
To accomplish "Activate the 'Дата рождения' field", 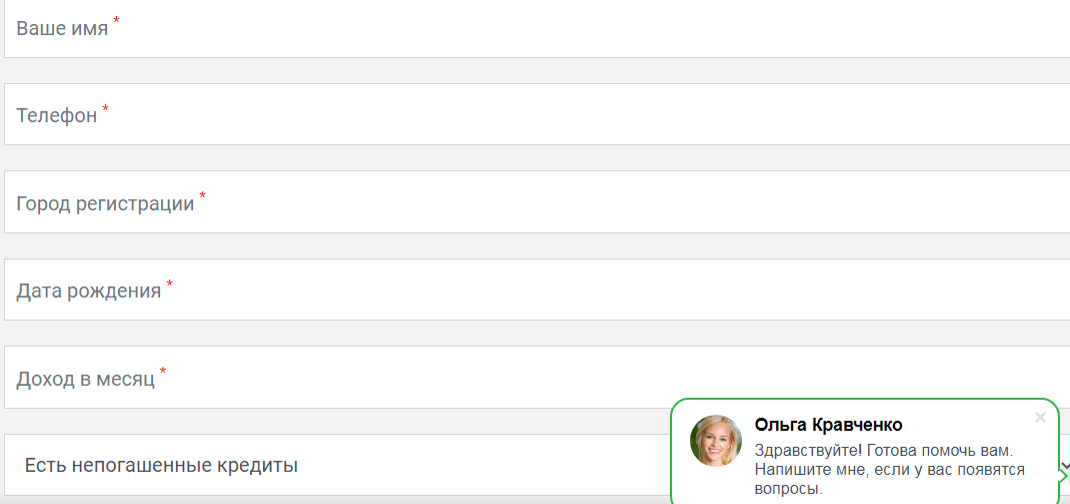I will tap(537, 289).
